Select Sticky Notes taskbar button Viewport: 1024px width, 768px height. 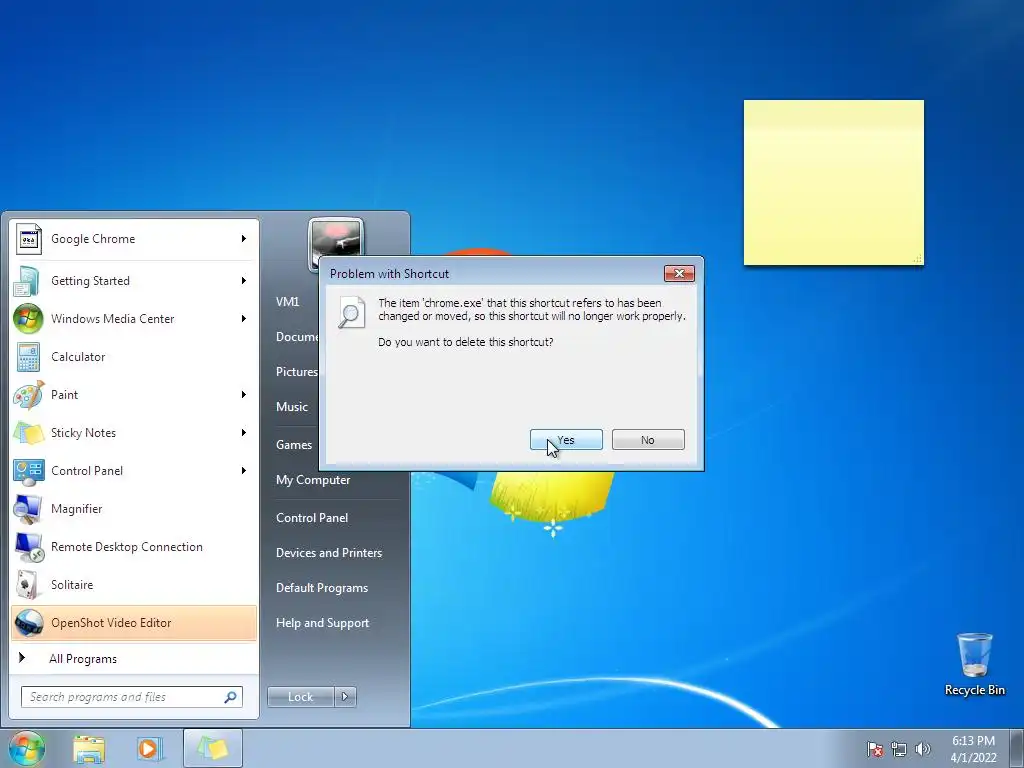pyautogui.click(x=213, y=748)
